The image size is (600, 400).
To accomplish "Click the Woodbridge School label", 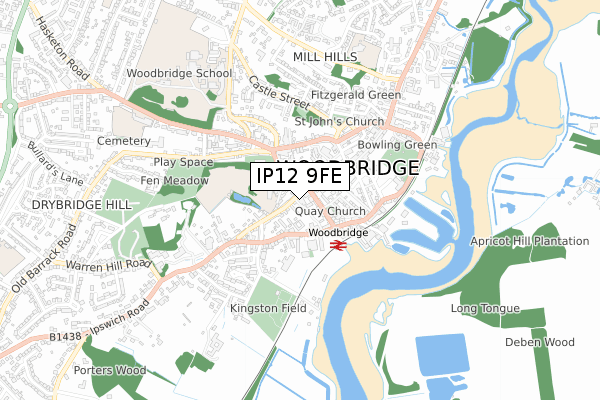I will click(179, 73).
